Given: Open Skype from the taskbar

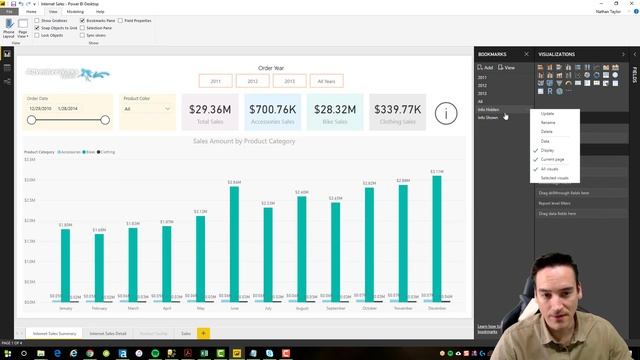Looking at the screenshot, I should point(269,353).
